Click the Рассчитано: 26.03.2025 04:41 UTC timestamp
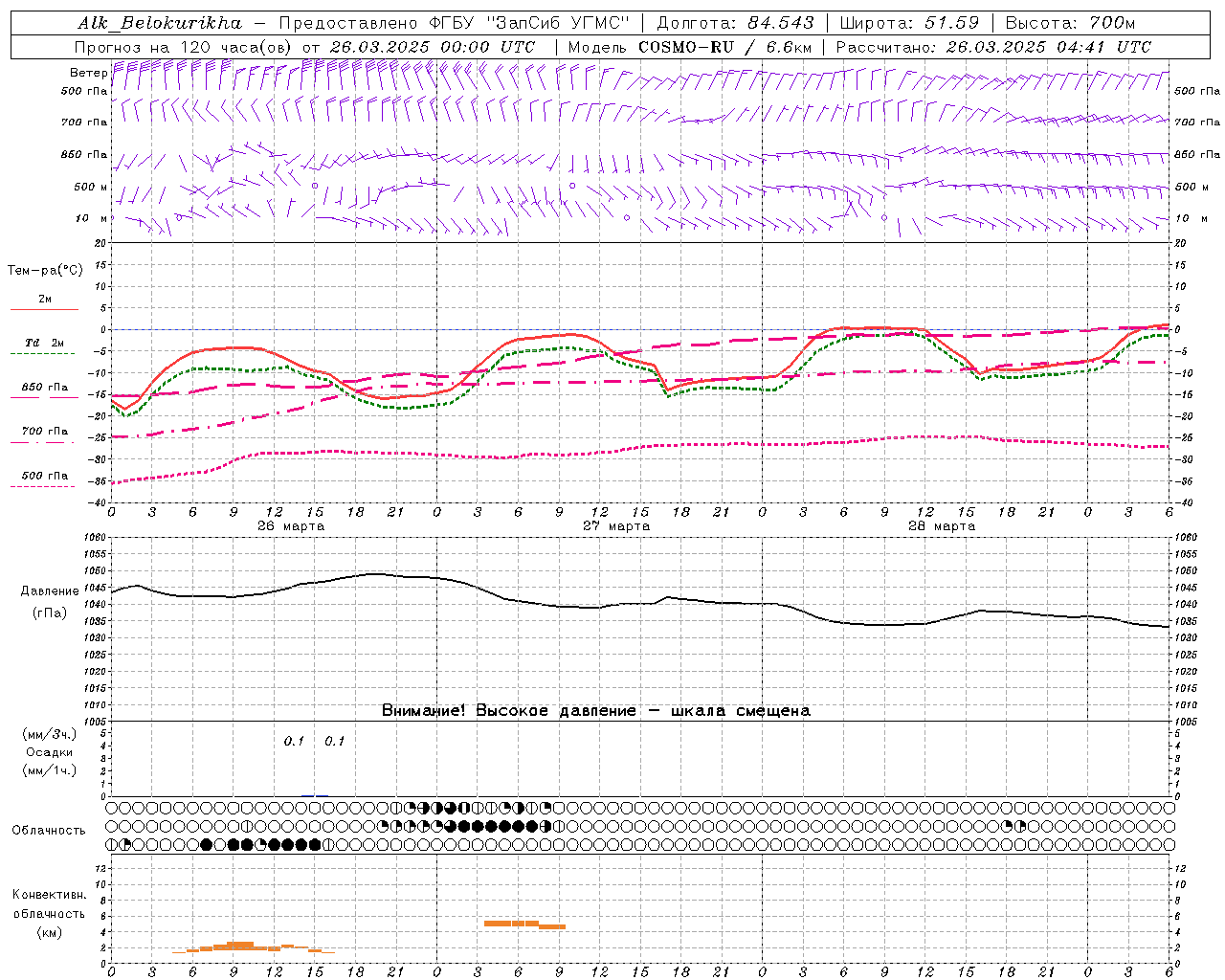 (993, 46)
